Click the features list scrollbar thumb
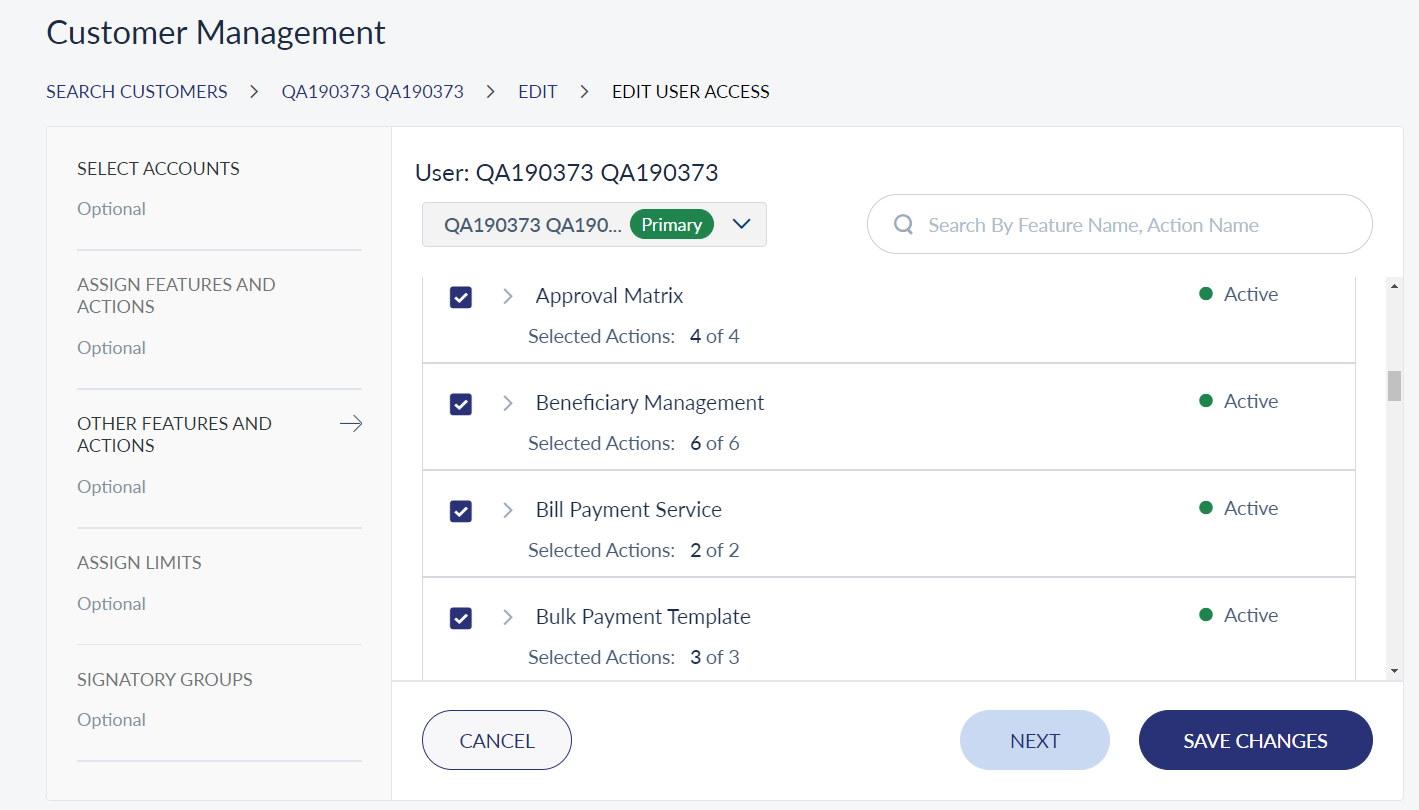The image size is (1419, 810). (x=1394, y=385)
